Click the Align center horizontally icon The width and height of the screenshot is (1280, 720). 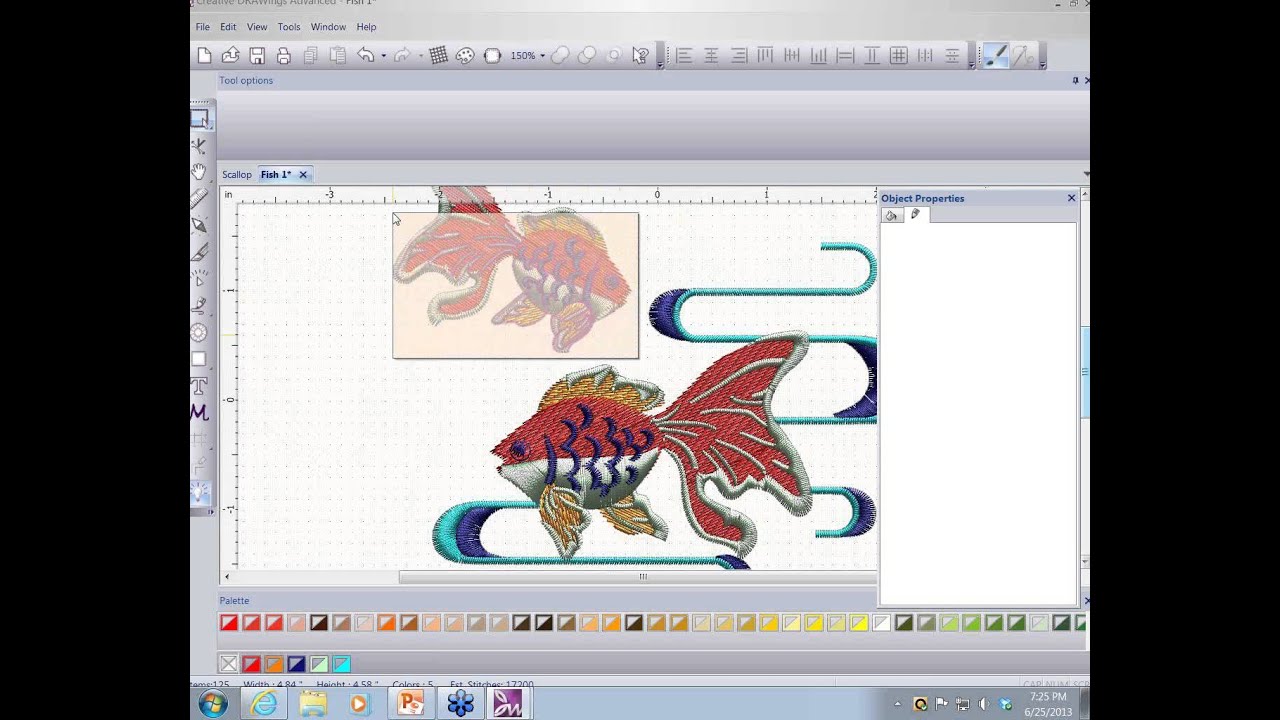click(x=711, y=56)
